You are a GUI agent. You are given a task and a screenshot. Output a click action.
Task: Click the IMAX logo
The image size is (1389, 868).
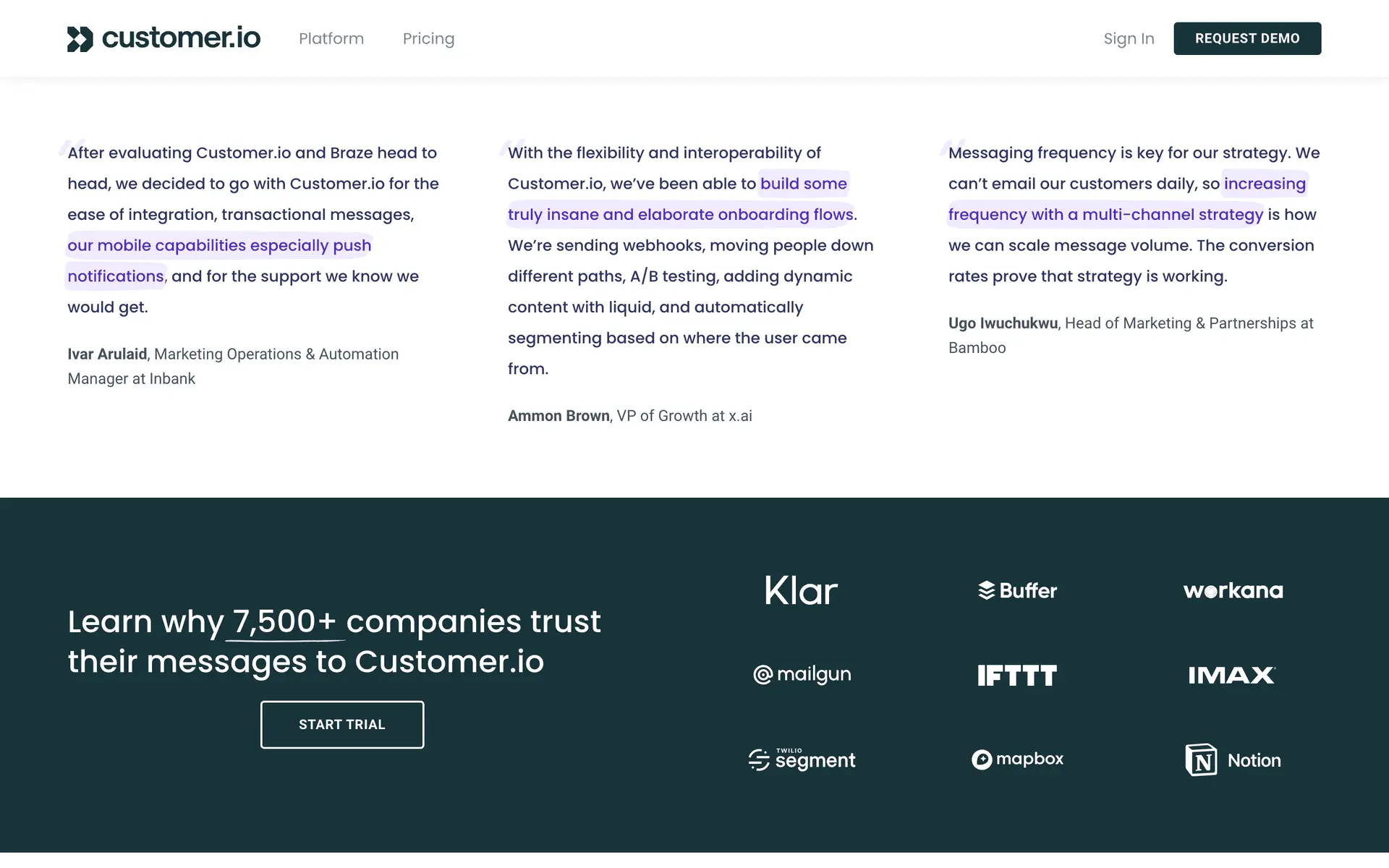1231,676
